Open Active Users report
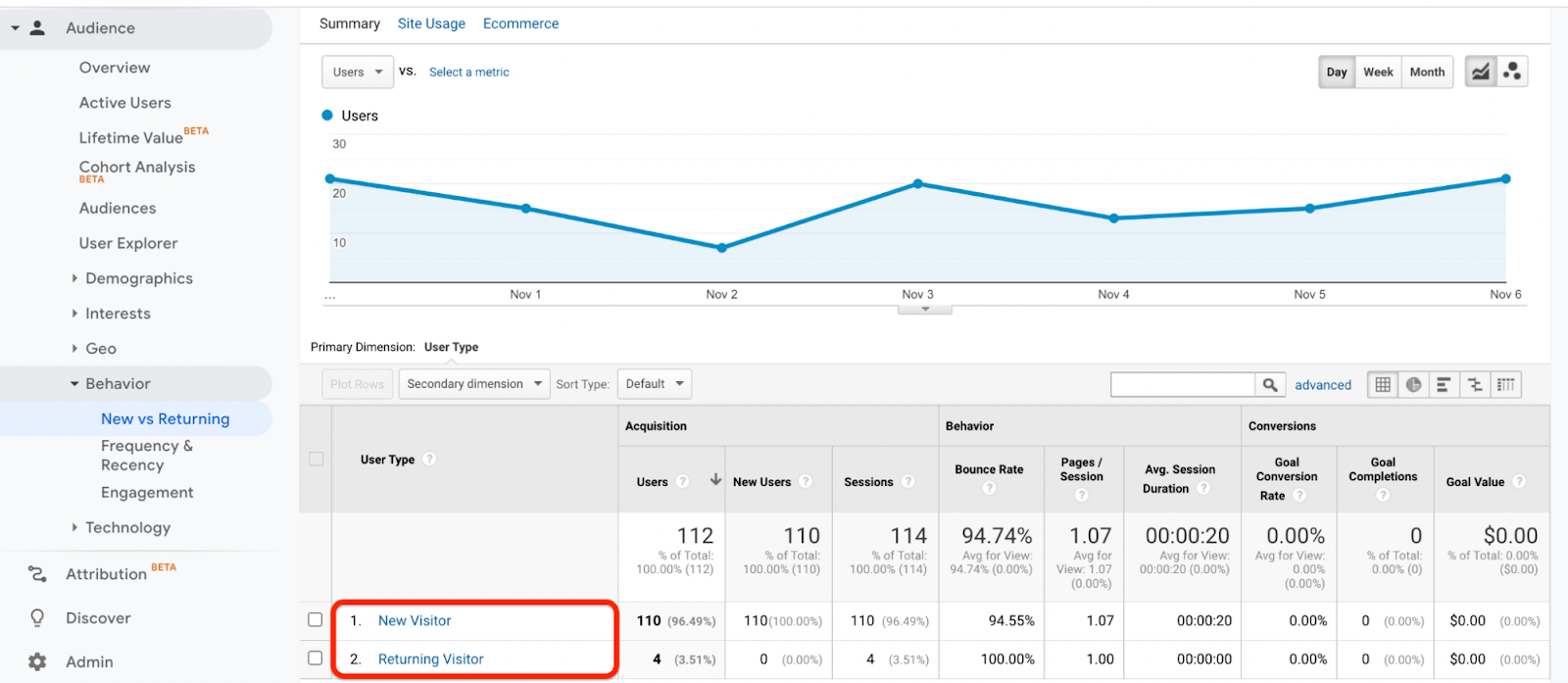The height and width of the screenshot is (683, 1568). click(x=125, y=103)
